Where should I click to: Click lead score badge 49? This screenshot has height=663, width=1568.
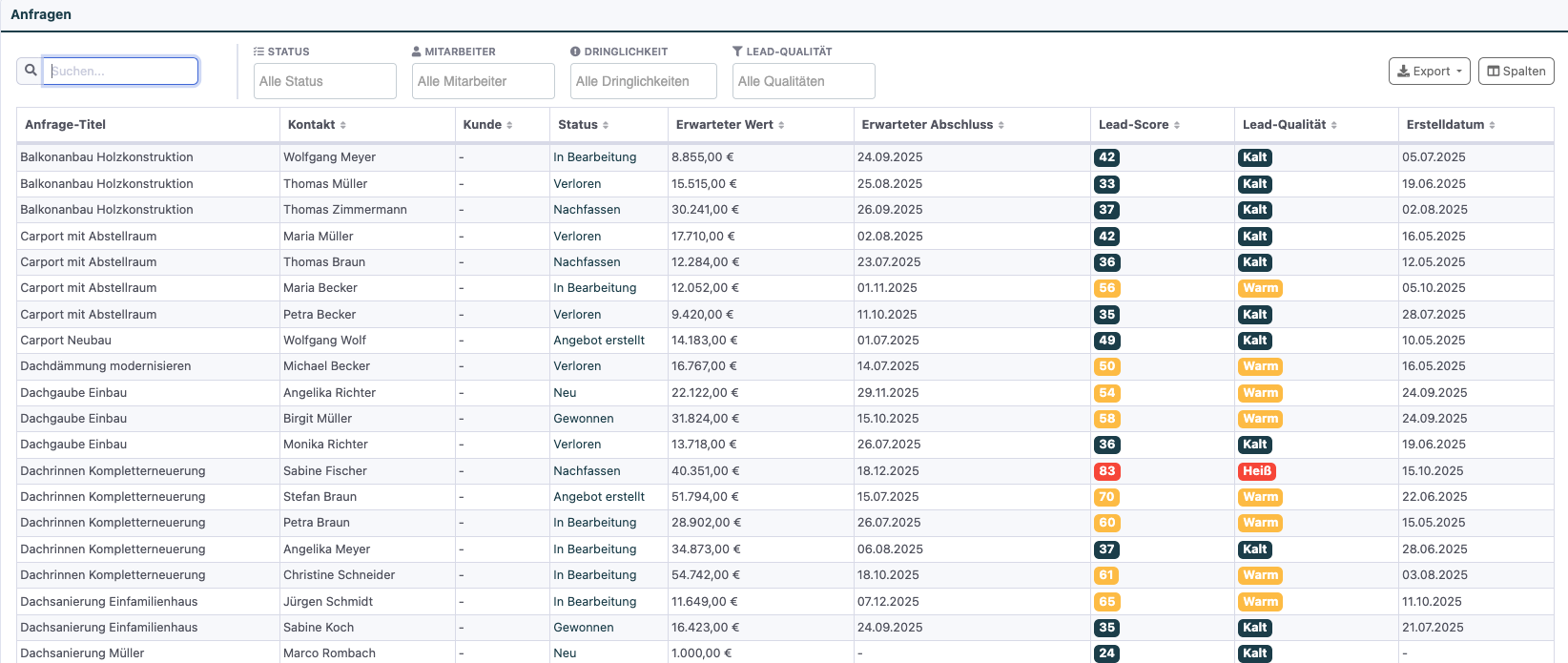point(1106,341)
